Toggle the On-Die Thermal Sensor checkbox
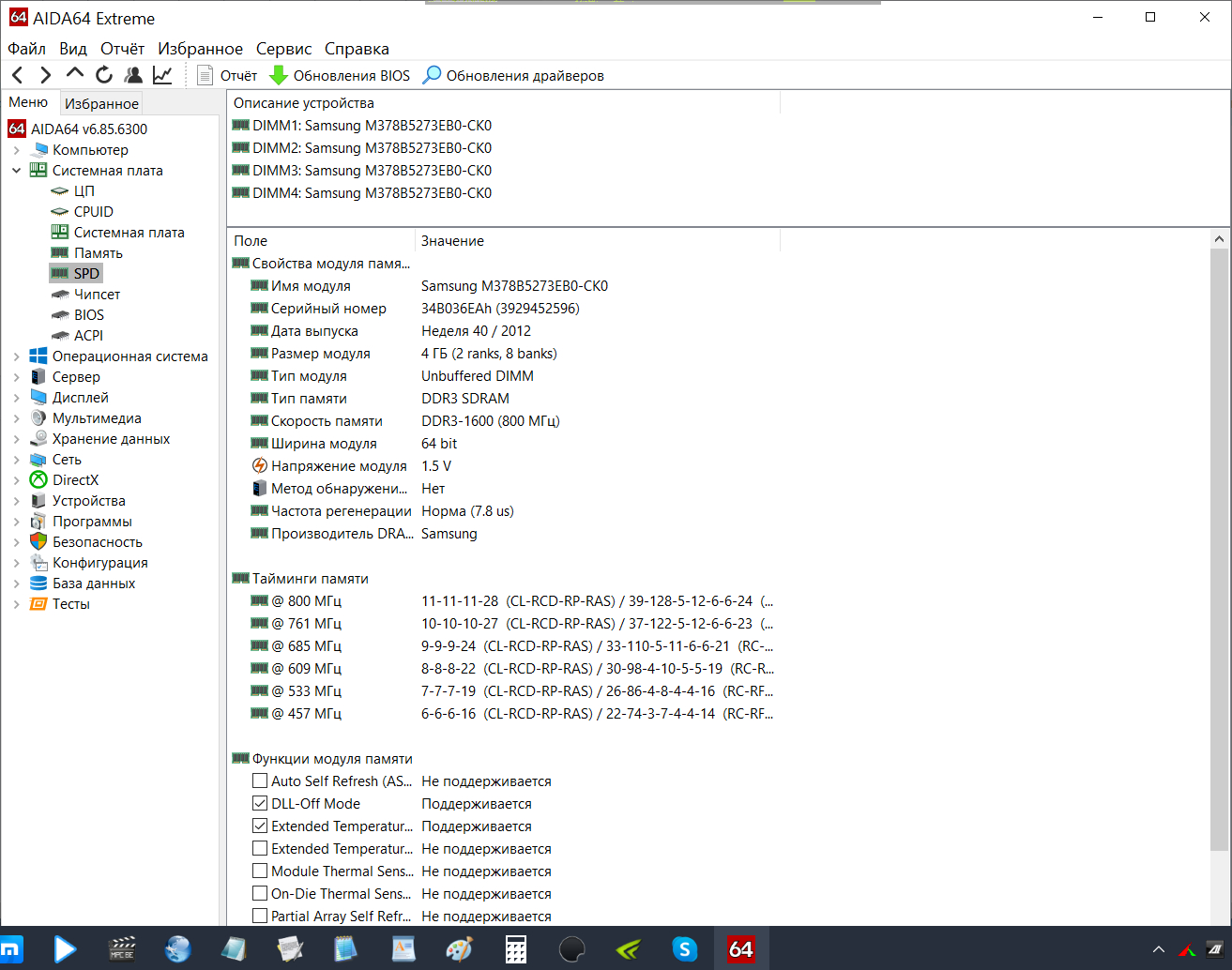Image resolution: width=1232 pixels, height=970 pixels. pyautogui.click(x=260, y=894)
